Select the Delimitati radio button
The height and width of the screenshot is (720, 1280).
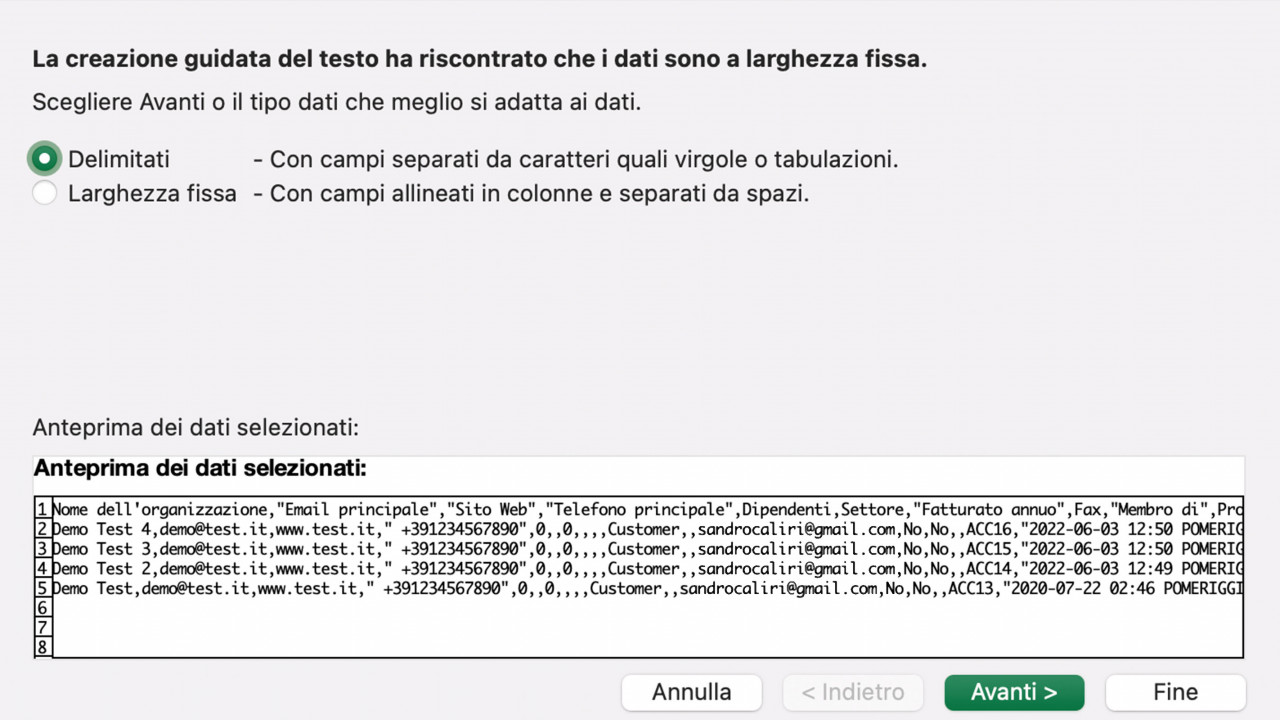pyautogui.click(x=44, y=159)
